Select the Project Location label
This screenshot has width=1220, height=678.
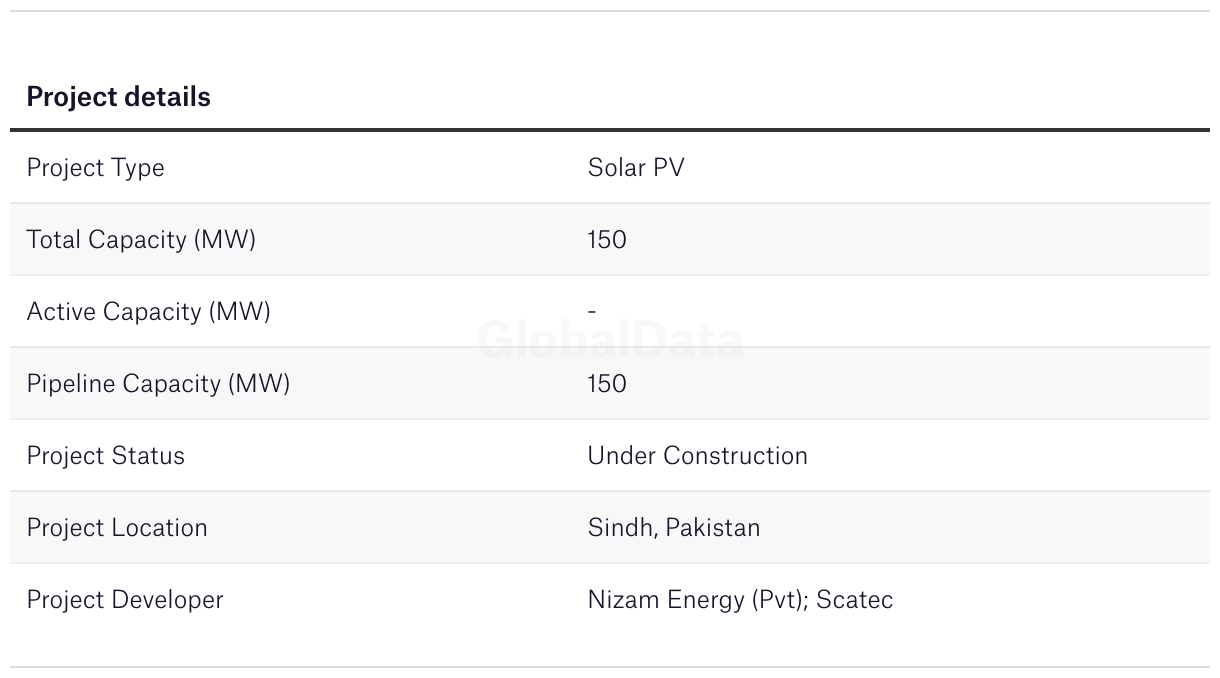117,528
